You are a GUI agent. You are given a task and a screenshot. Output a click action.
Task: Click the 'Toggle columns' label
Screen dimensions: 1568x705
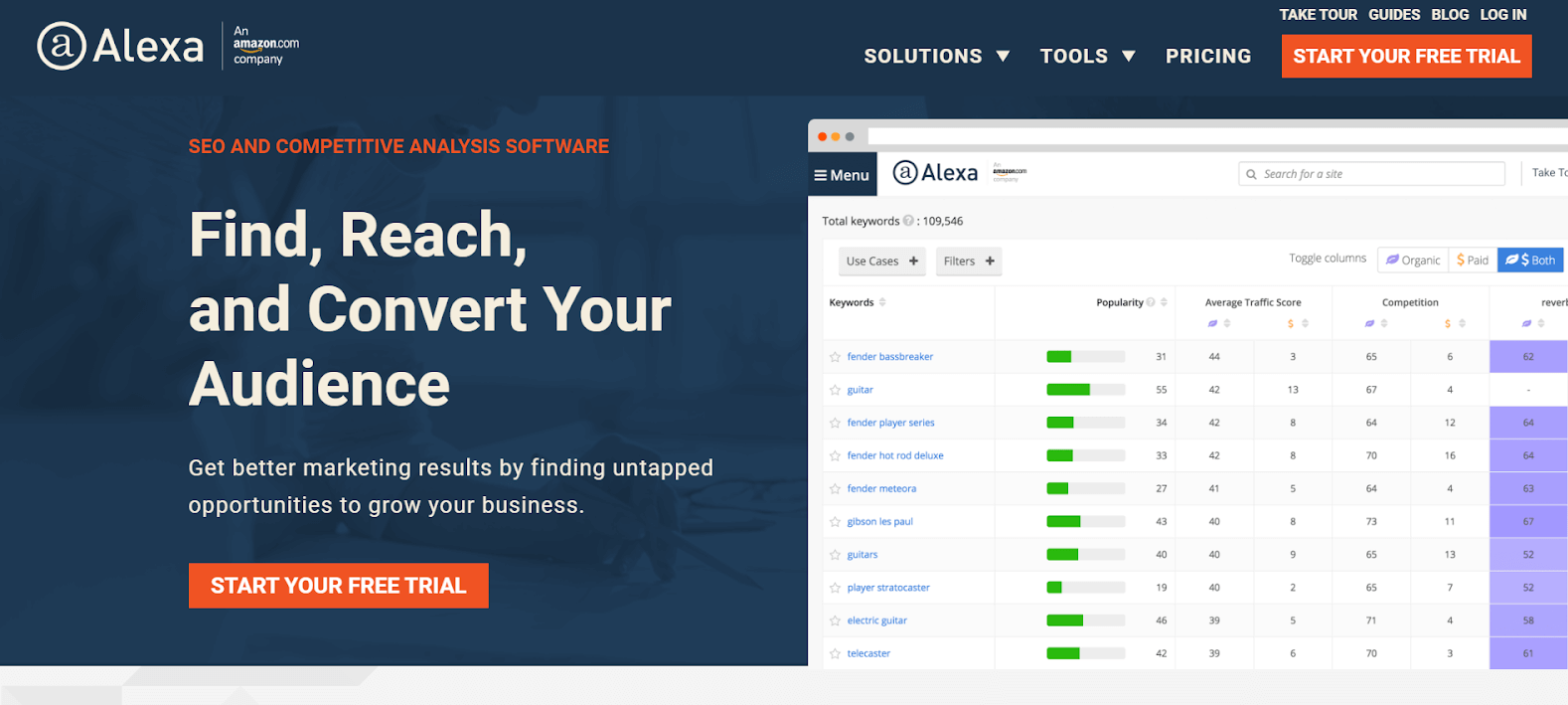tap(1328, 259)
